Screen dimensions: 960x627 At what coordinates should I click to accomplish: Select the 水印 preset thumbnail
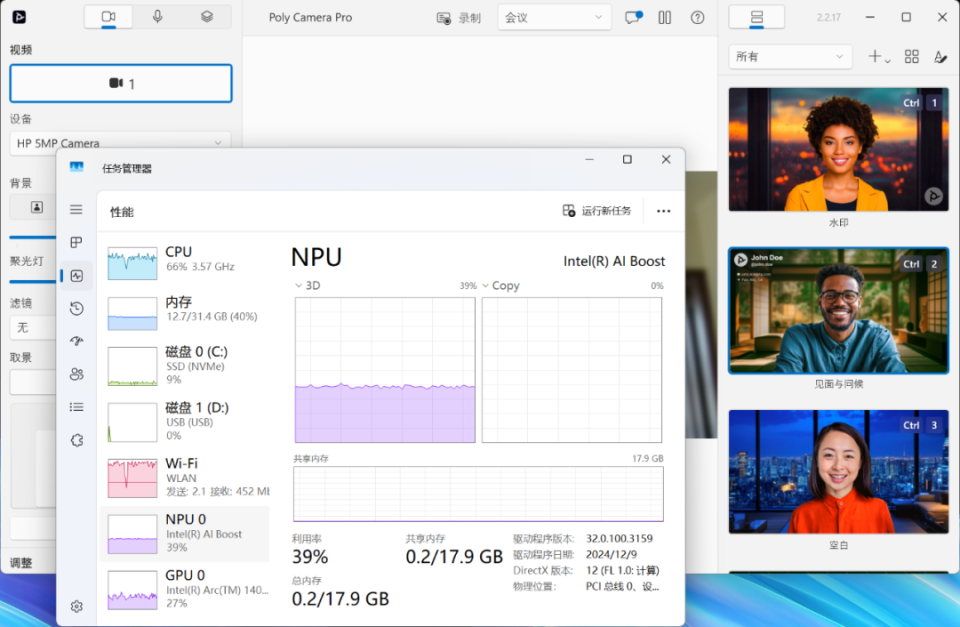point(839,149)
